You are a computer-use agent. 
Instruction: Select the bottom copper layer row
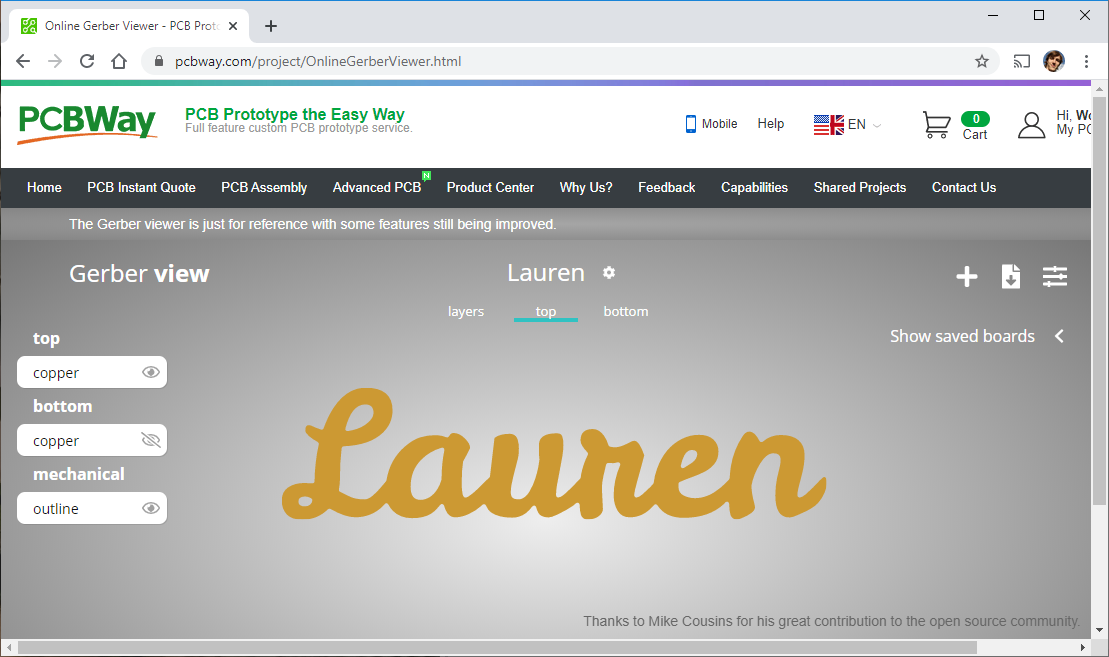coord(92,440)
